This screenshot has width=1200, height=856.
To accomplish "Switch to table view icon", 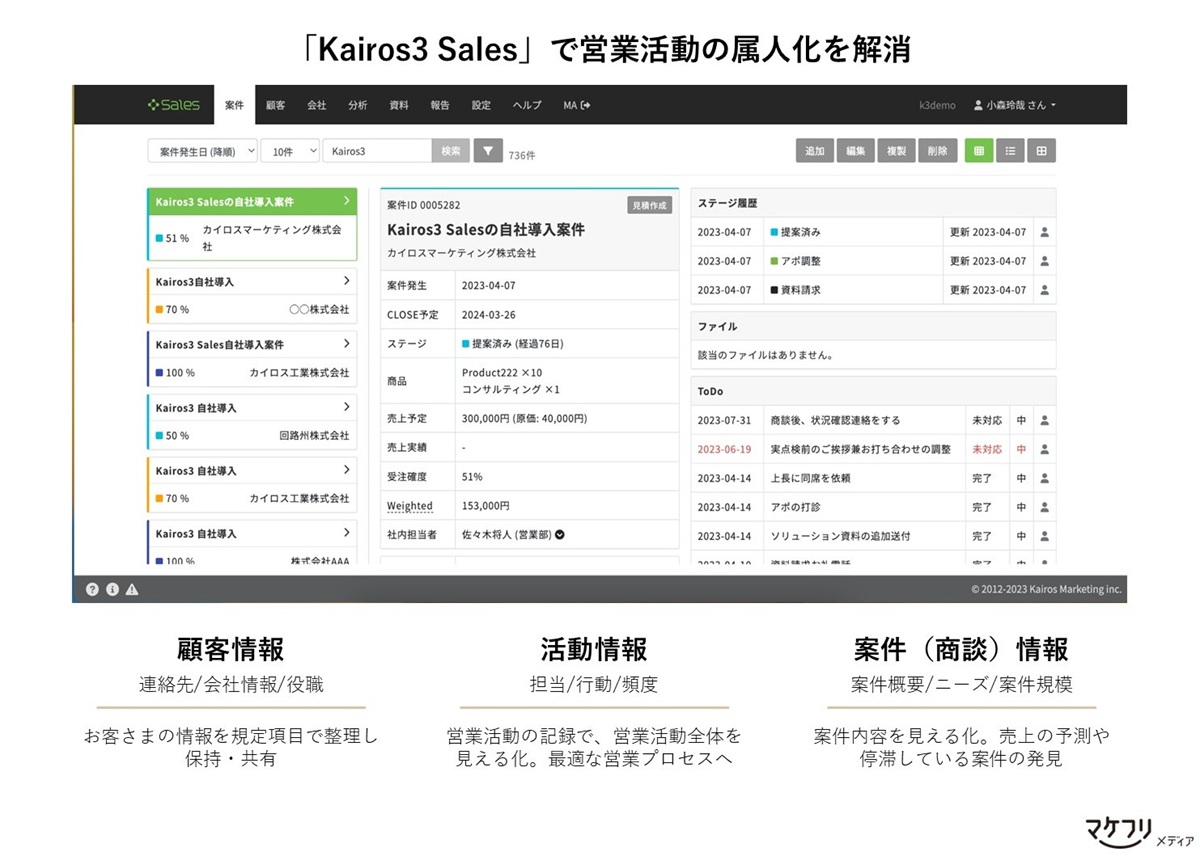I will tap(1042, 151).
